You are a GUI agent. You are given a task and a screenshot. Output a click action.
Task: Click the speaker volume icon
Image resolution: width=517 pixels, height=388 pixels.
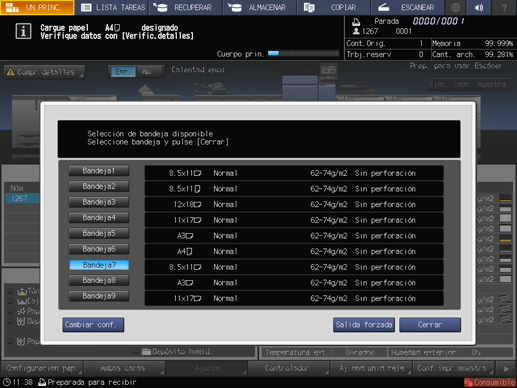(x=479, y=7)
